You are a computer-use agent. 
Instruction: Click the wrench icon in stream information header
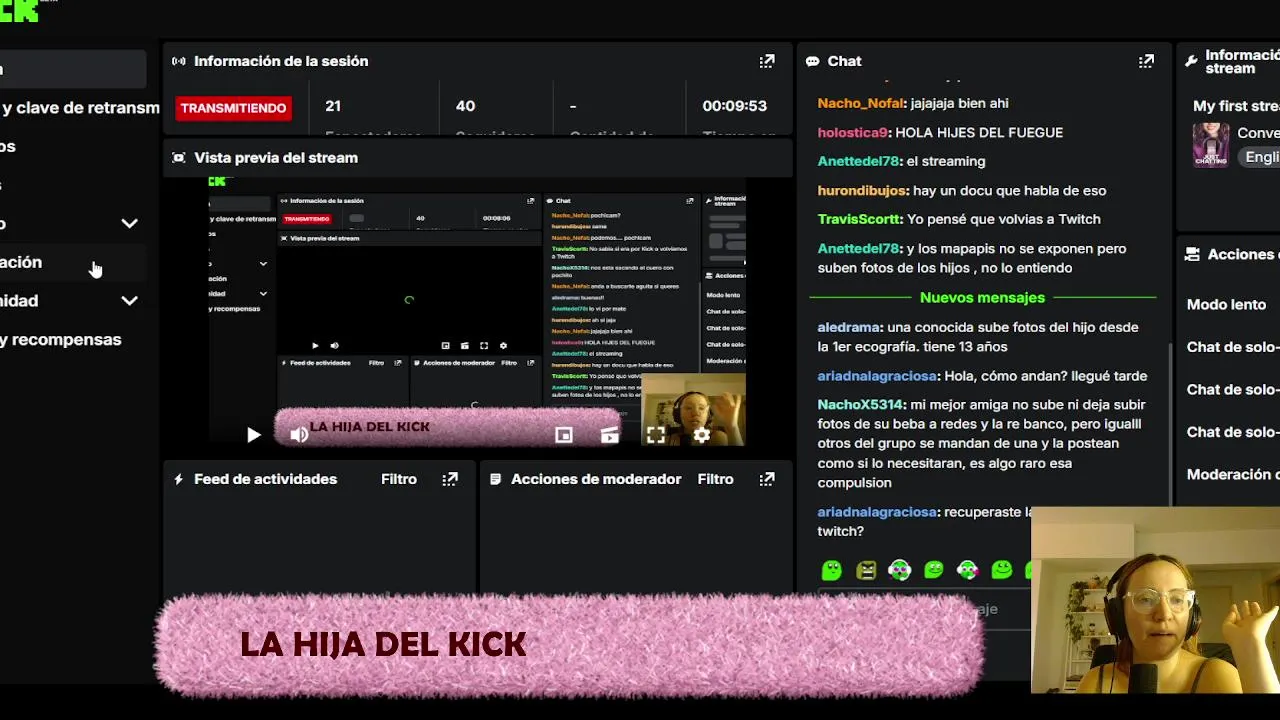point(1191,61)
